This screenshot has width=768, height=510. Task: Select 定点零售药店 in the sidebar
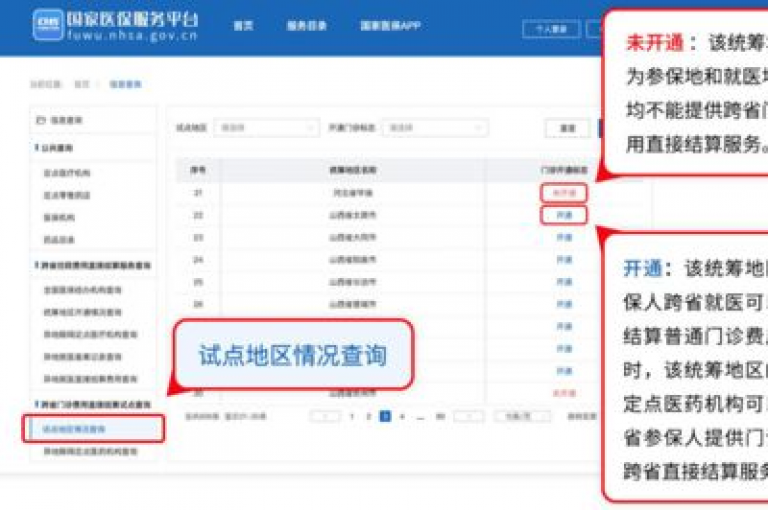[67, 195]
